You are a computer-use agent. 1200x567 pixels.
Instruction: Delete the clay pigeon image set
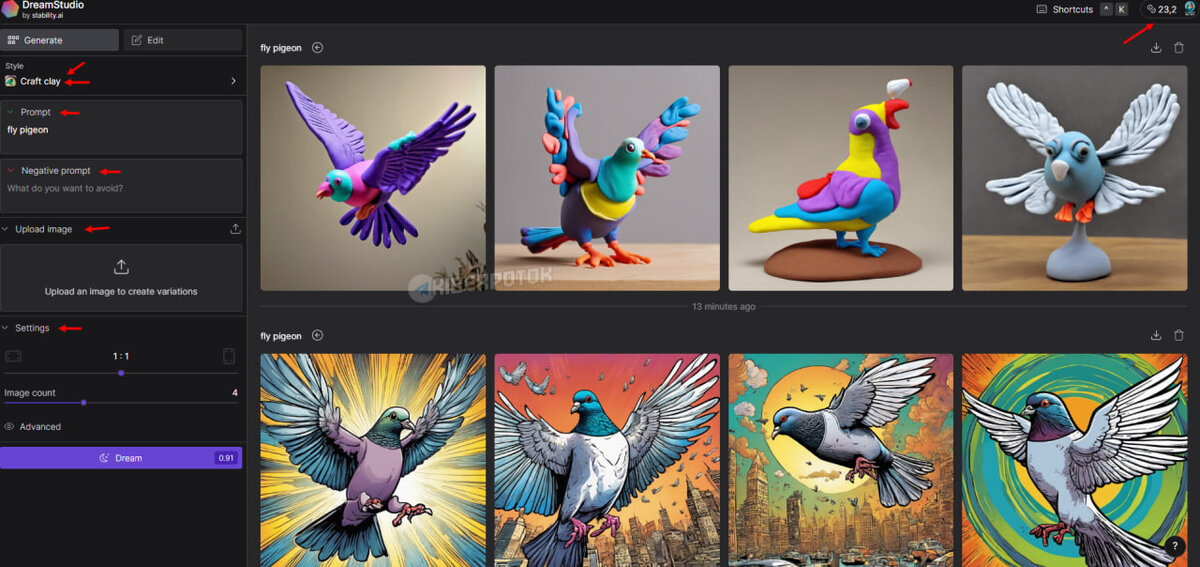[x=1179, y=47]
